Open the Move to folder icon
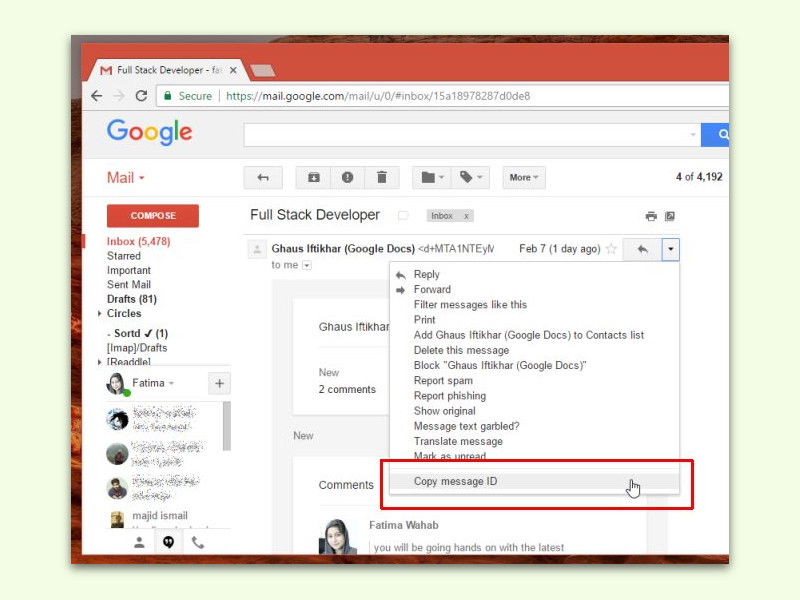Viewport: 800px width, 600px height. click(x=432, y=178)
